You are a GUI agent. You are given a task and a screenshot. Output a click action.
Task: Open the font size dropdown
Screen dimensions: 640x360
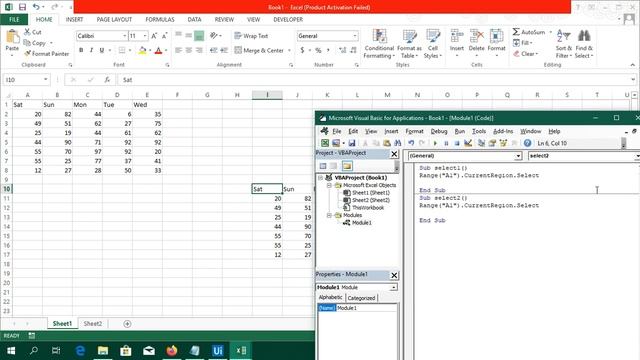coord(144,36)
